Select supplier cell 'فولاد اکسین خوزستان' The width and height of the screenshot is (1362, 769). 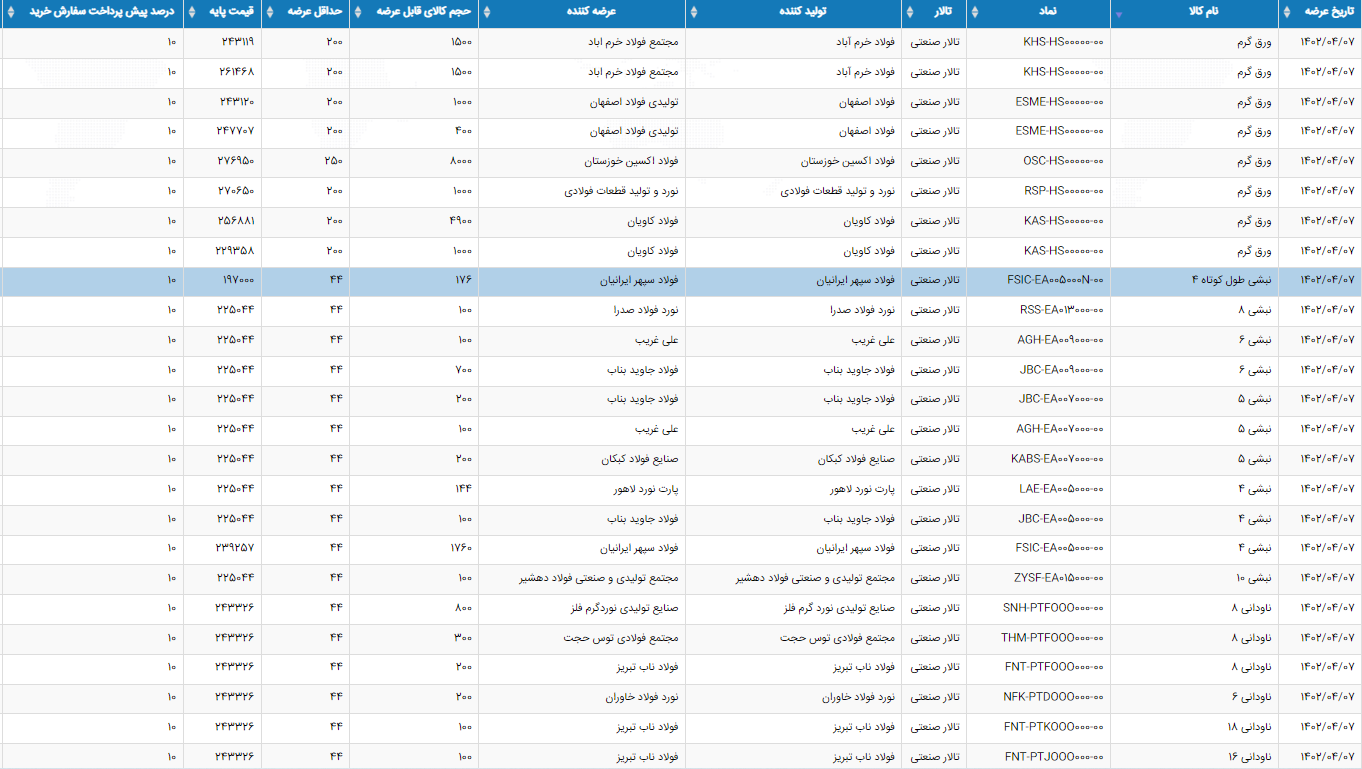632,161
